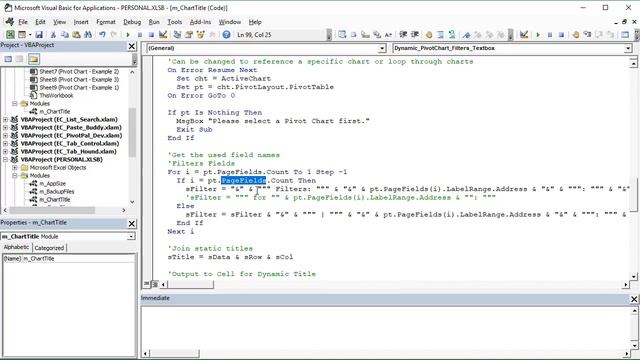The width and height of the screenshot is (640, 360).
Task: Open the Window menu
Action: [229, 22]
